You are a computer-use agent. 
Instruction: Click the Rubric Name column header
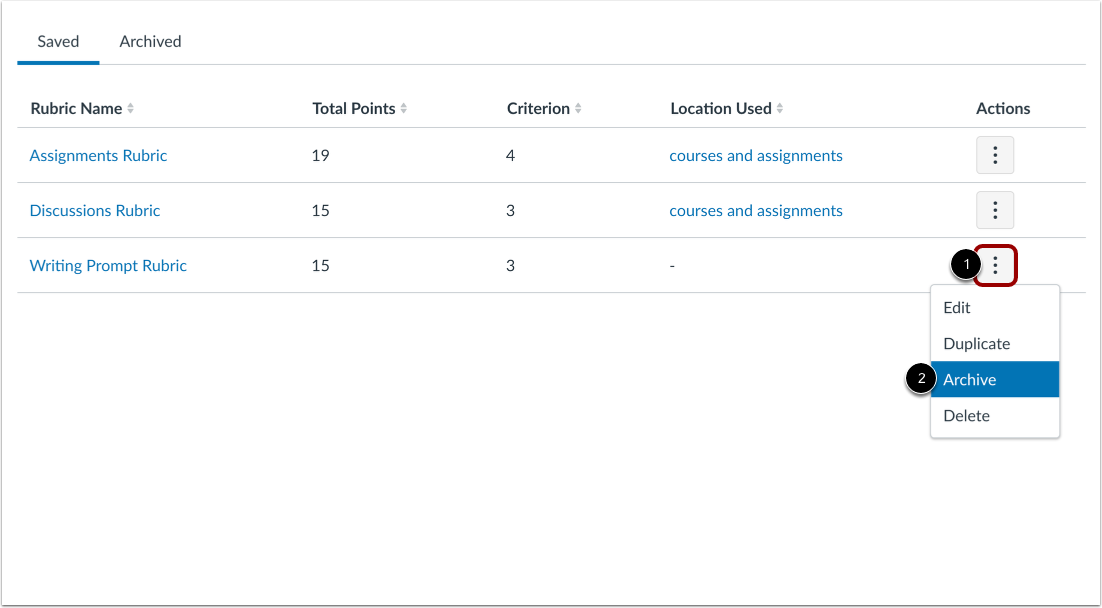coord(76,108)
